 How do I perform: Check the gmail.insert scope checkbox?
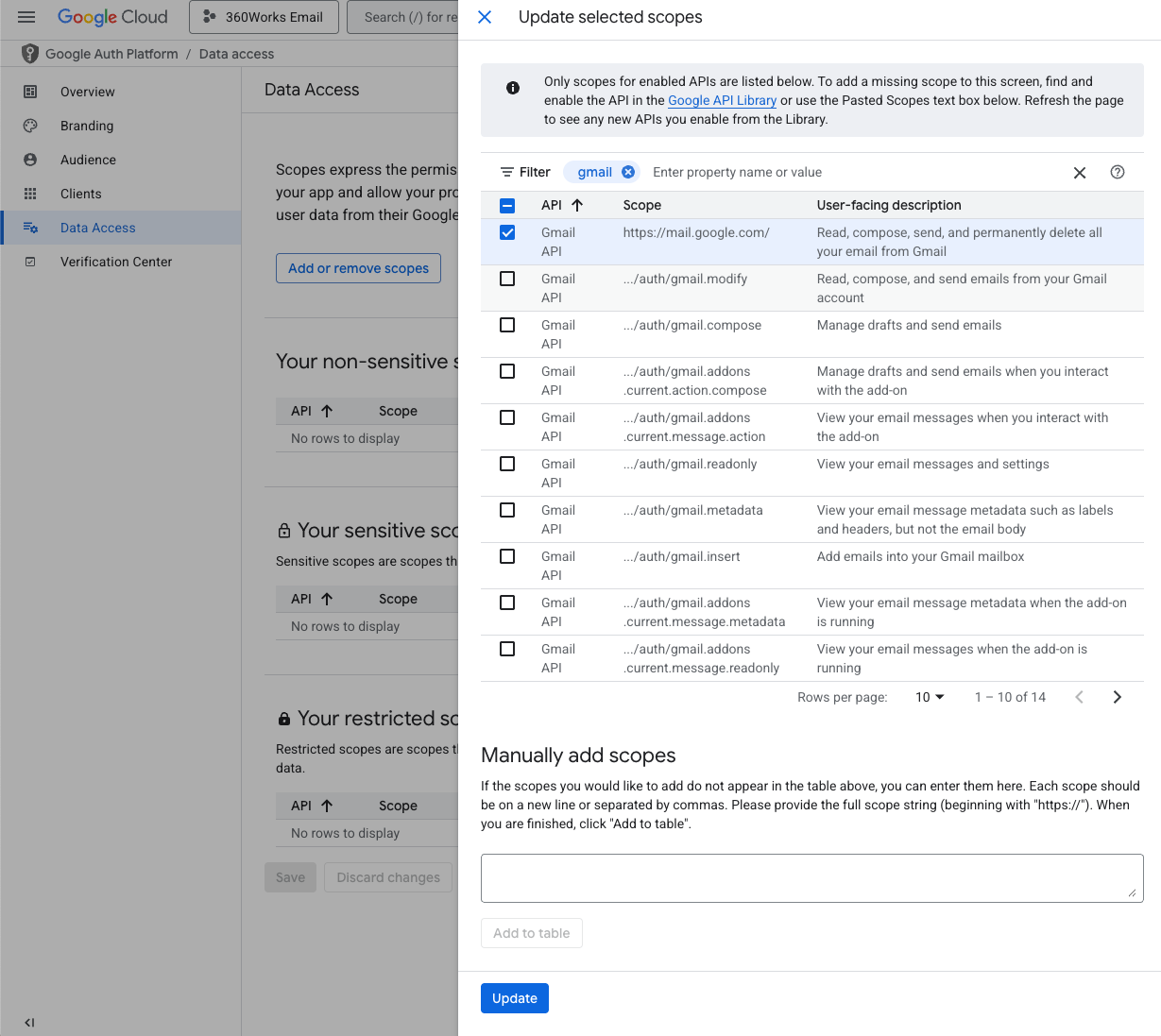coord(507,556)
